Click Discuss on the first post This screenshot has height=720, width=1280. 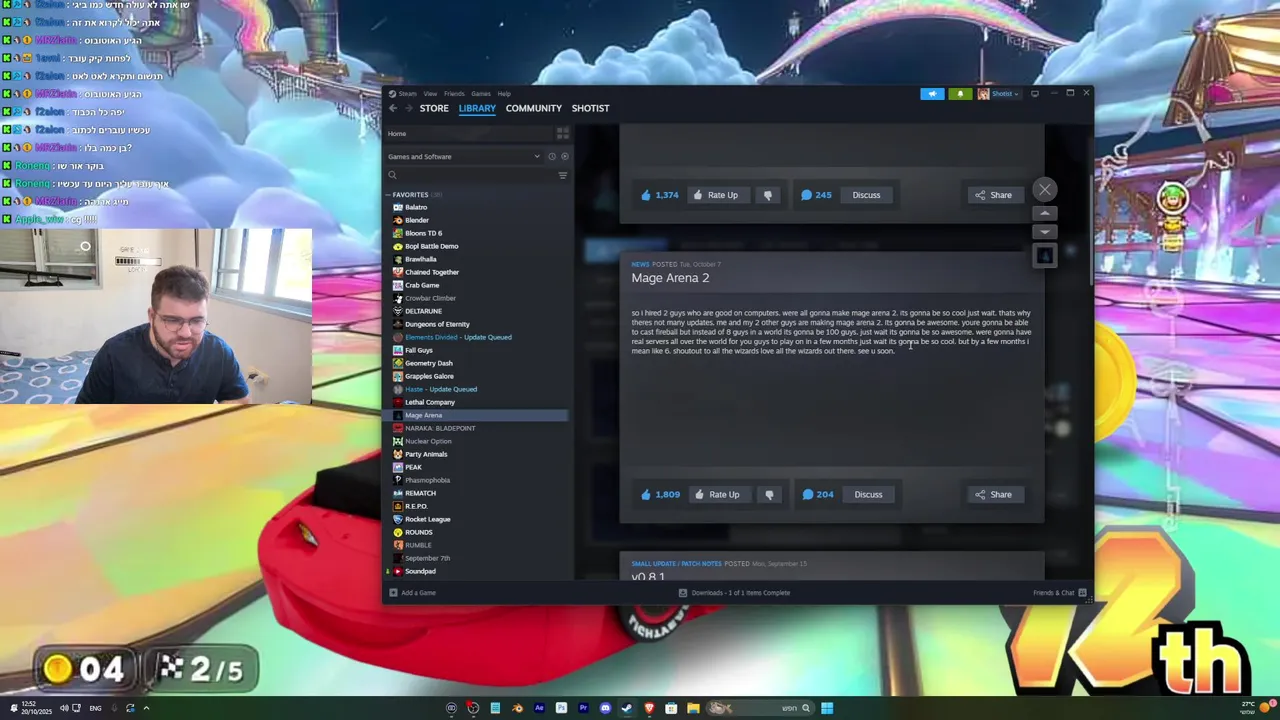point(866,195)
